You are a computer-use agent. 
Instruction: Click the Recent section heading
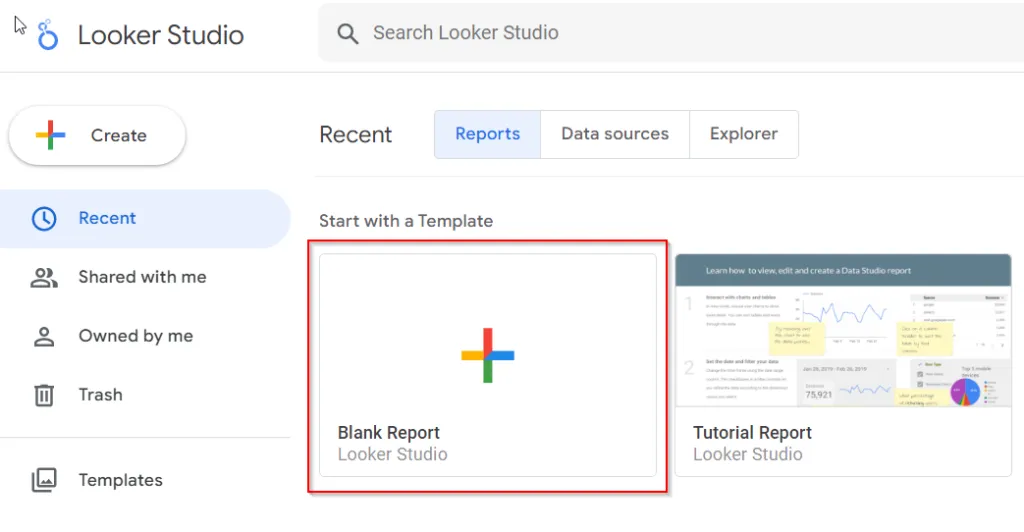coord(355,134)
